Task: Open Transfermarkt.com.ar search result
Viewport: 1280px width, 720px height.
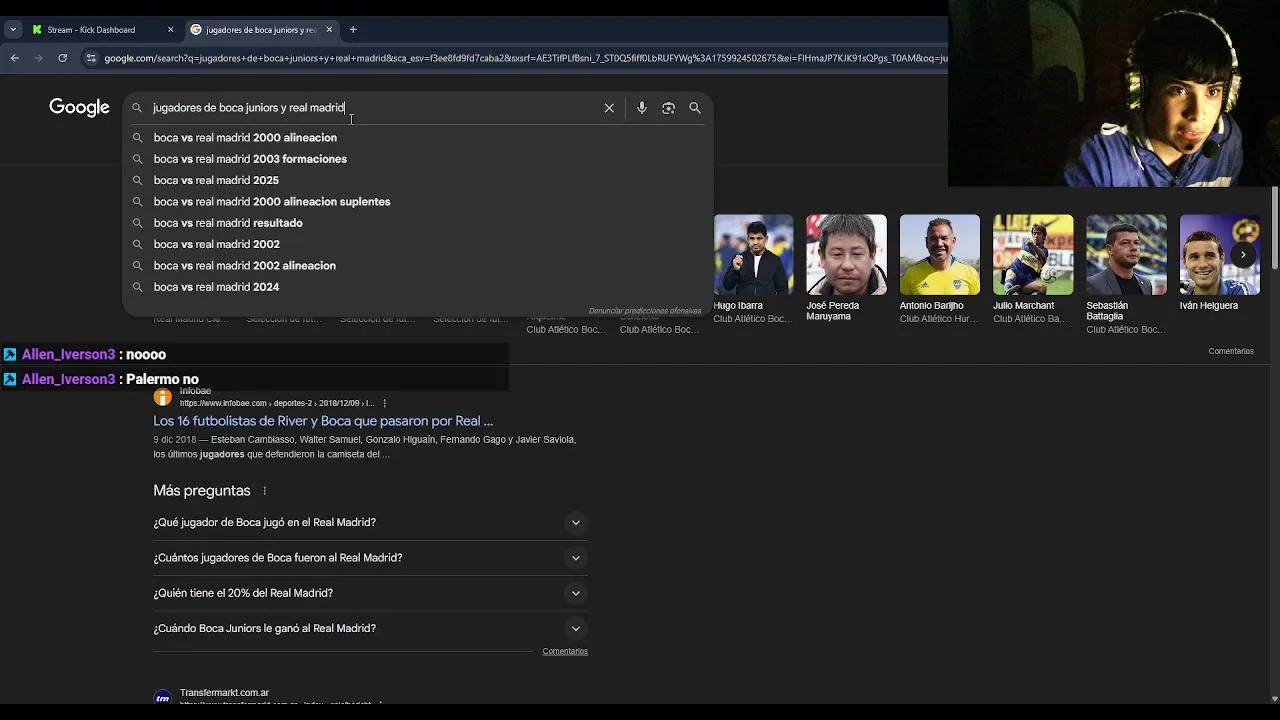Action: 224,692
